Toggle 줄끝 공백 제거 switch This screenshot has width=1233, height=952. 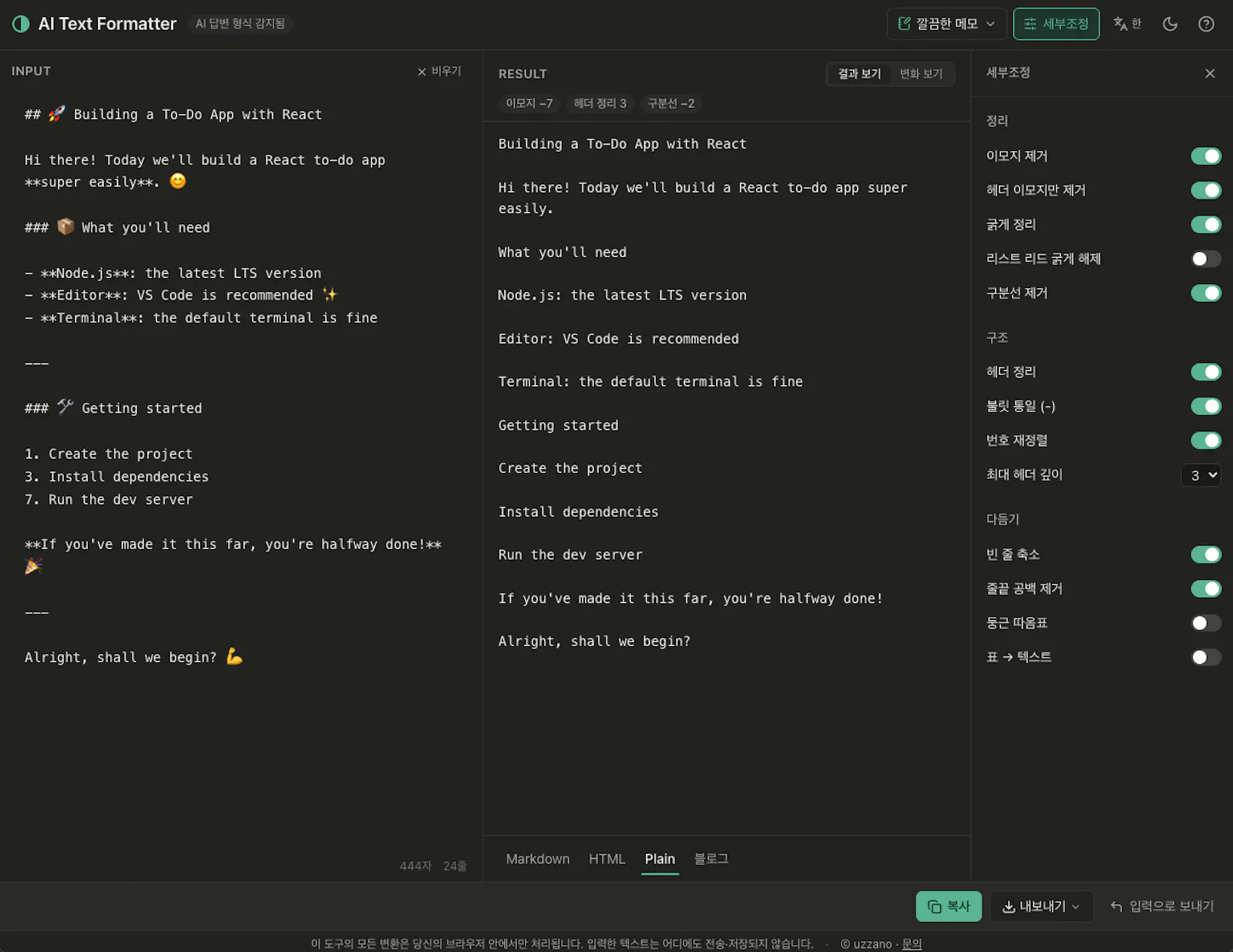point(1206,589)
